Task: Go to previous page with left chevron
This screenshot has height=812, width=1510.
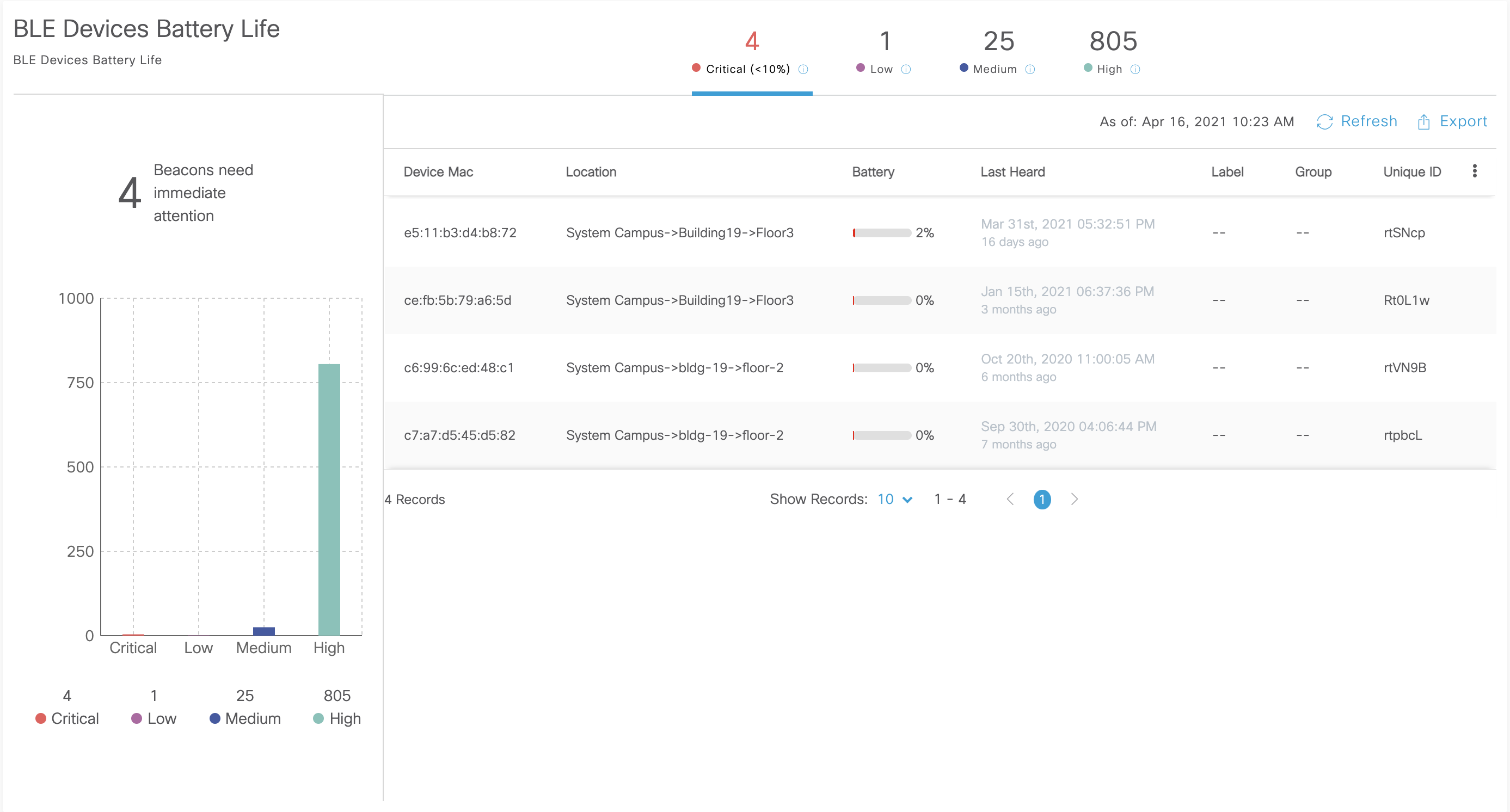Action: coord(1010,499)
